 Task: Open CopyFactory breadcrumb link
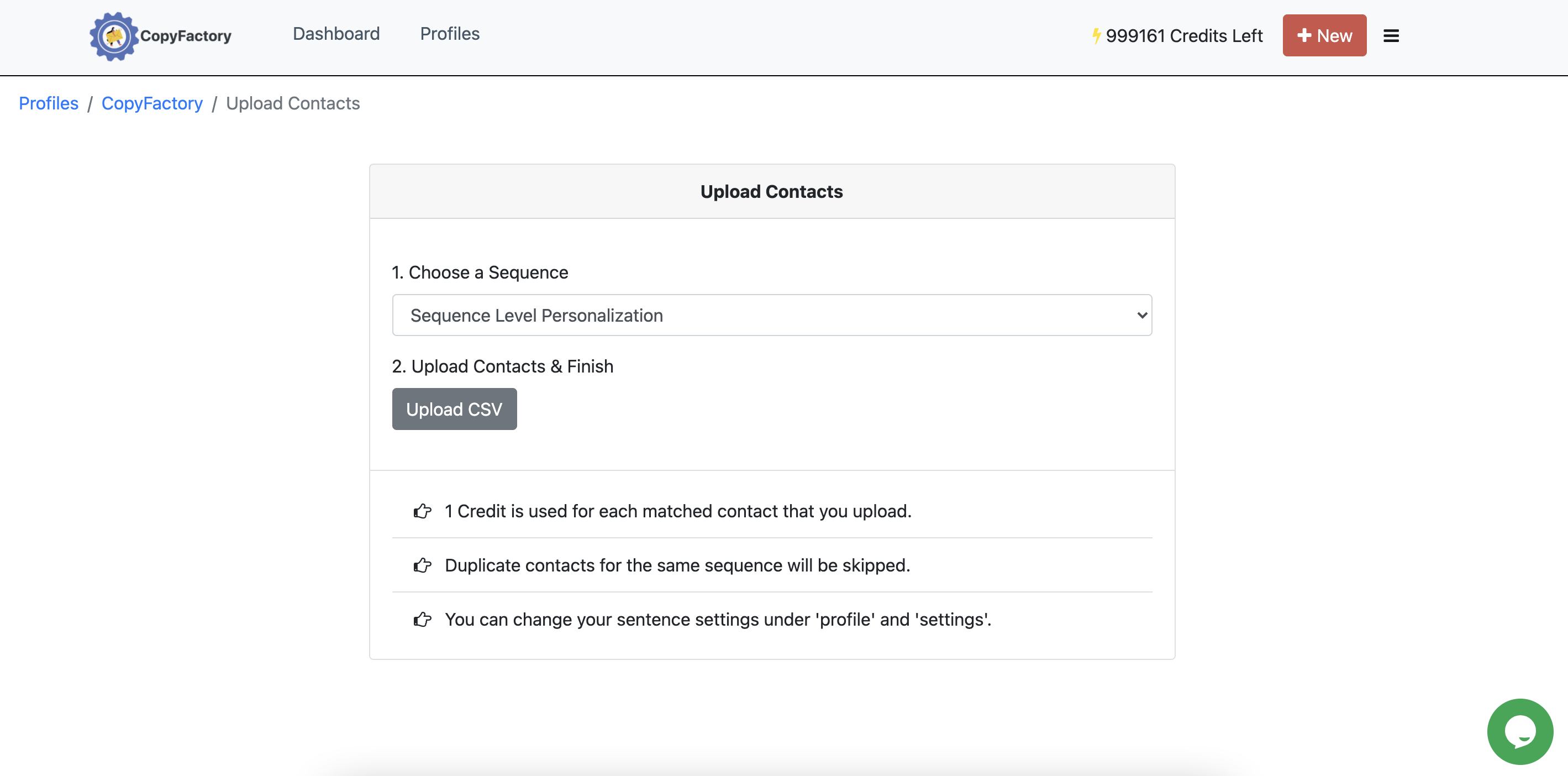(152, 103)
